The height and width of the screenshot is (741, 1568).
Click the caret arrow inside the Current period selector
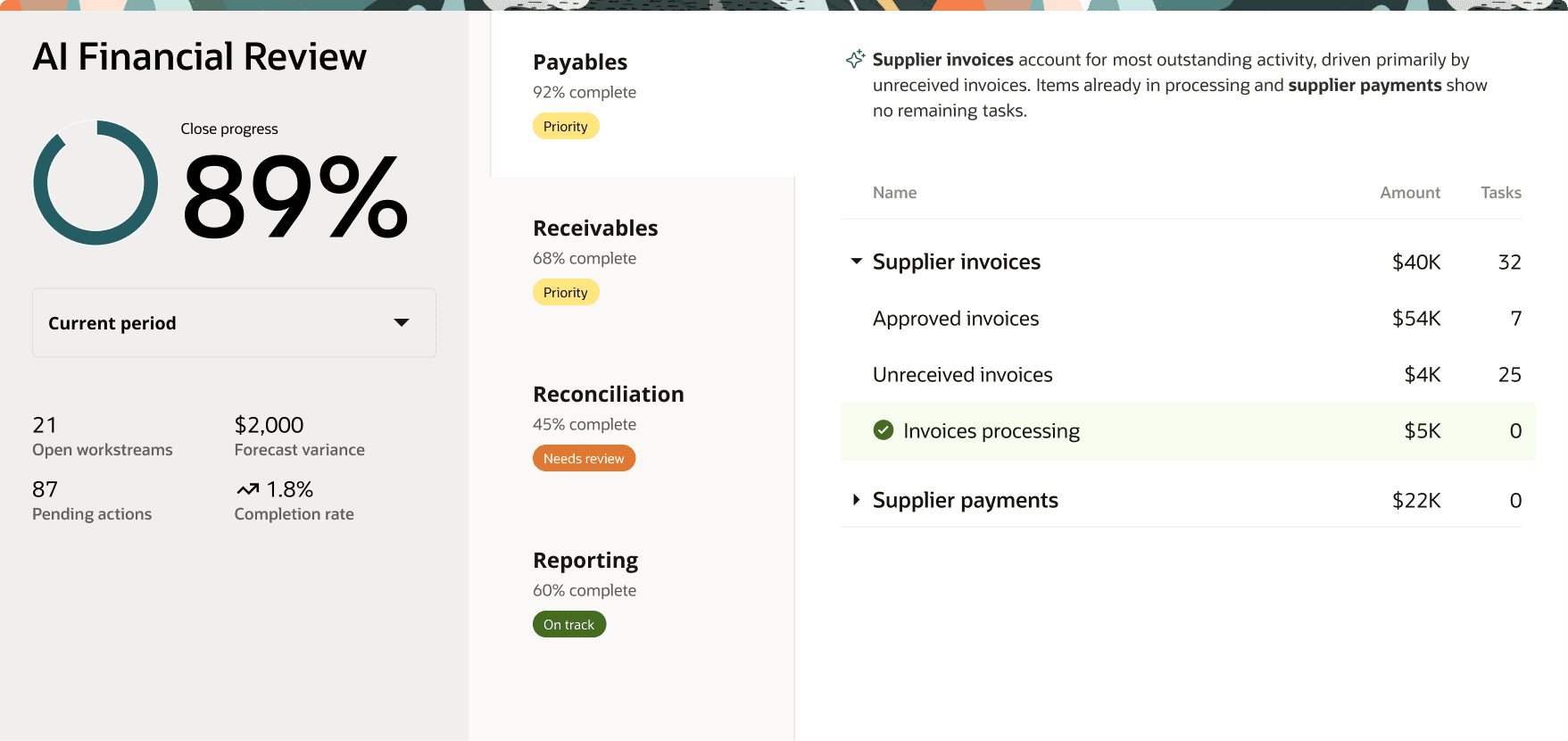pos(402,323)
